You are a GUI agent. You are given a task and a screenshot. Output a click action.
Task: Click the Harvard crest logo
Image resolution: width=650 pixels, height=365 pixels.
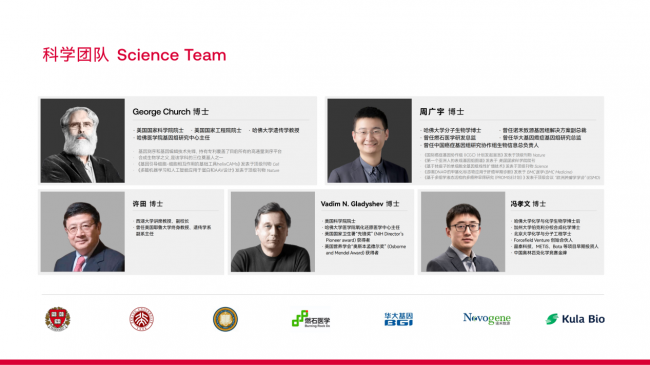[58, 319]
